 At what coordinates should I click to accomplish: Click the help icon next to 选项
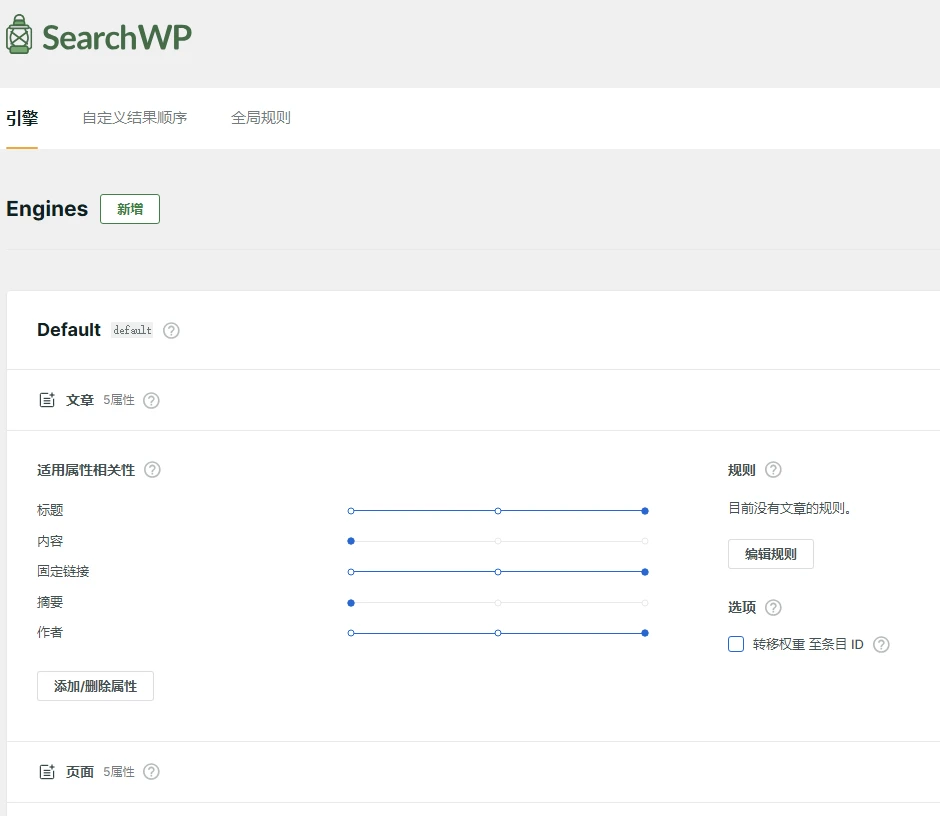coord(775,607)
